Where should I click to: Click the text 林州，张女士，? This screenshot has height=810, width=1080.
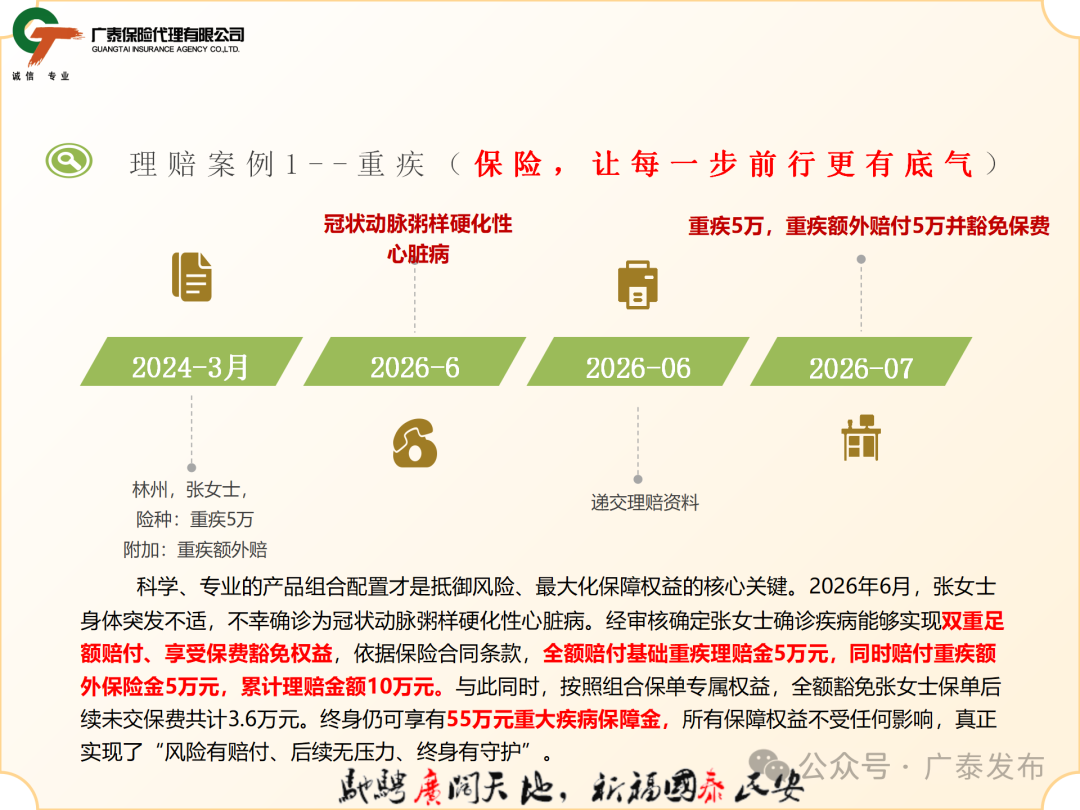point(191,490)
